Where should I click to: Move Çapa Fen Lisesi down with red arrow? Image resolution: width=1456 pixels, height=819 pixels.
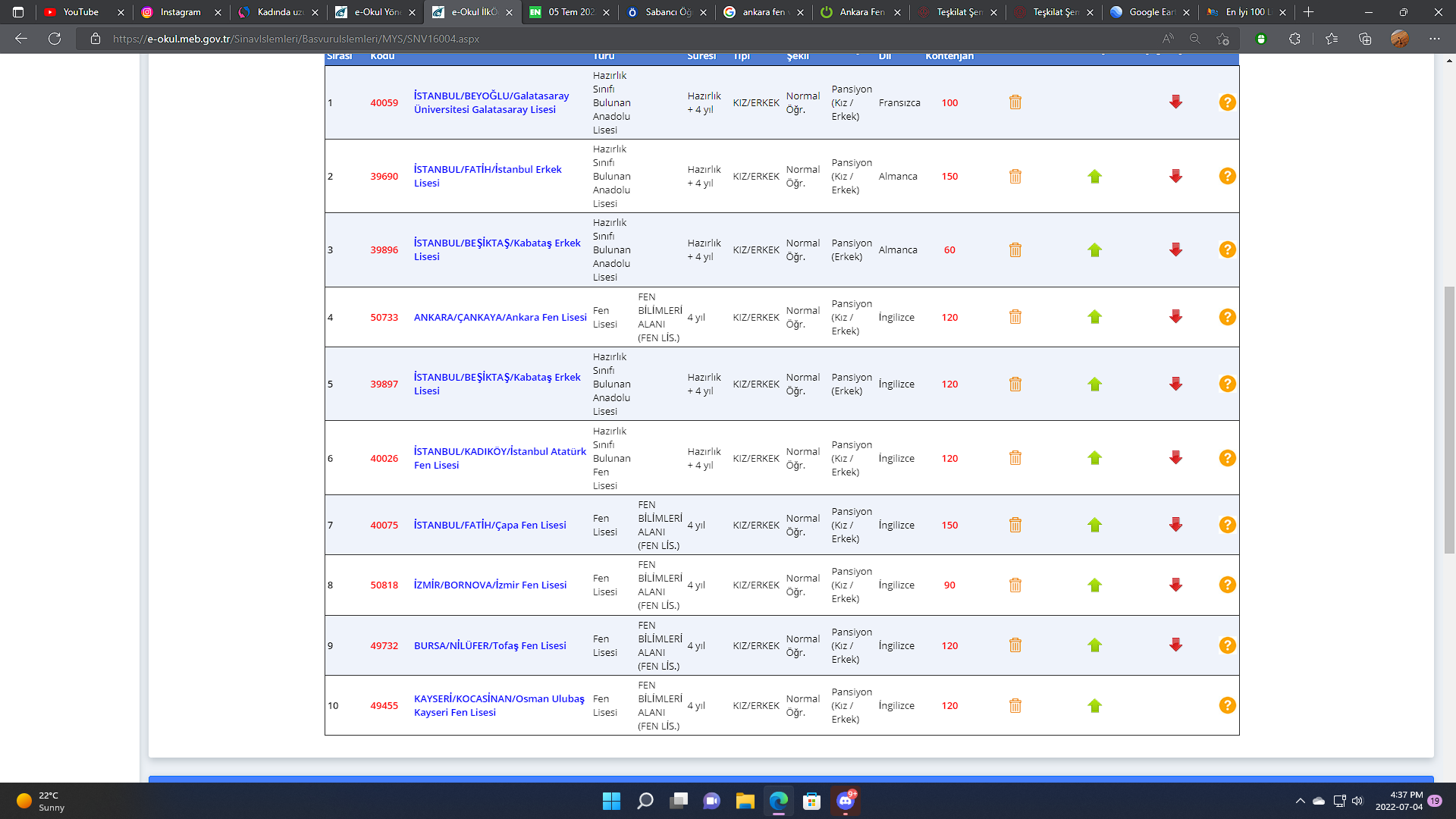click(x=1175, y=525)
